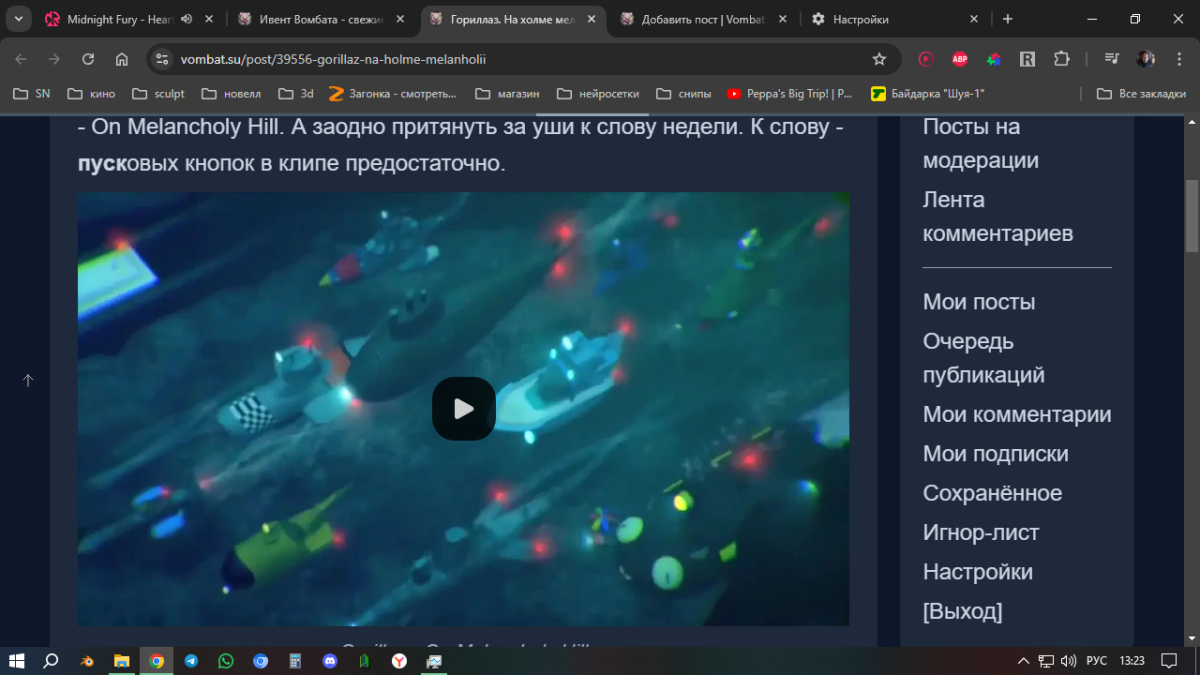Open Discord from the taskbar
The width and height of the screenshot is (1200, 675).
point(330,661)
